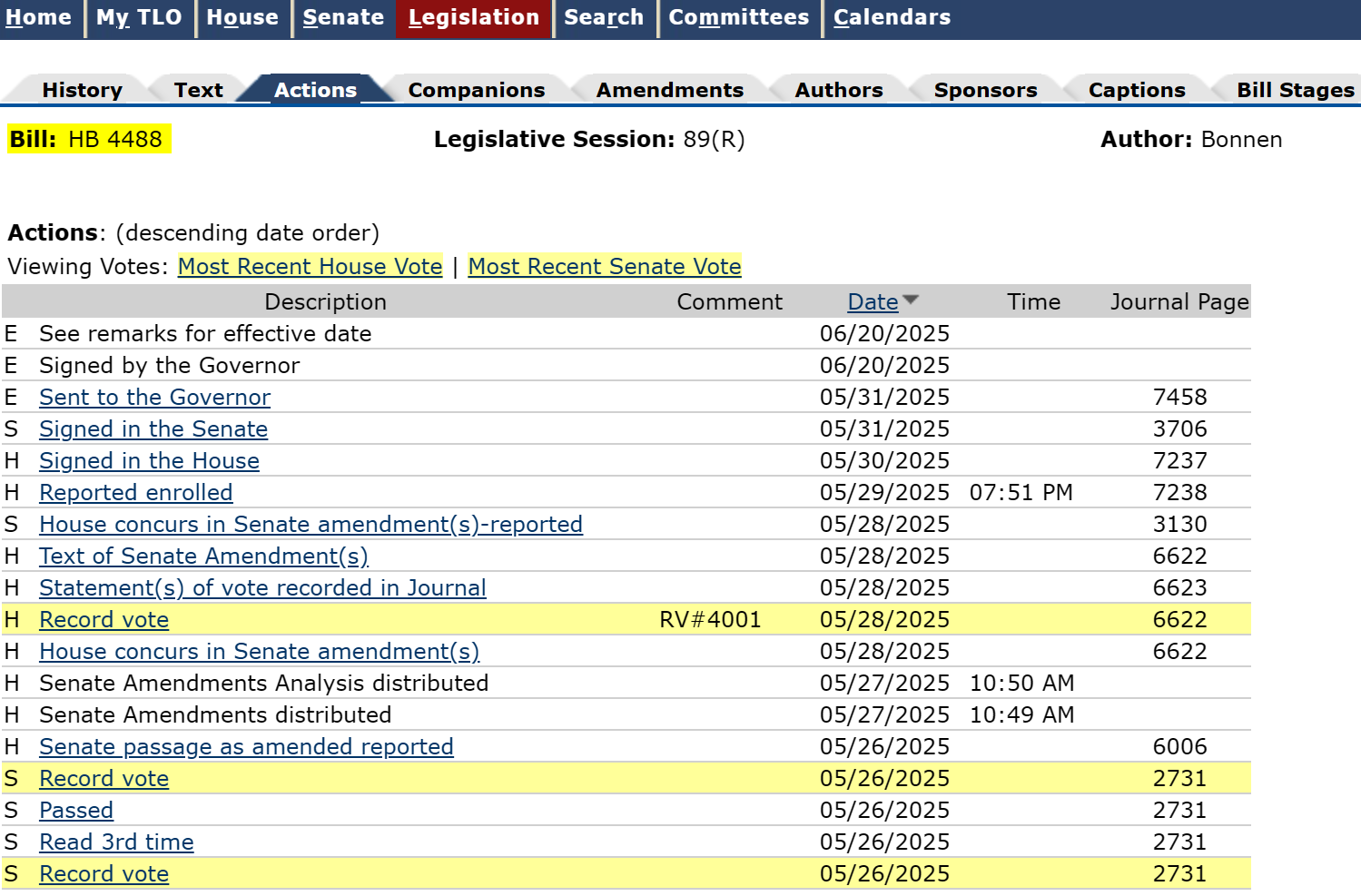This screenshot has width=1361, height=896.
Task: Click Senate passage as amended reported
Action: pyautogui.click(x=246, y=747)
